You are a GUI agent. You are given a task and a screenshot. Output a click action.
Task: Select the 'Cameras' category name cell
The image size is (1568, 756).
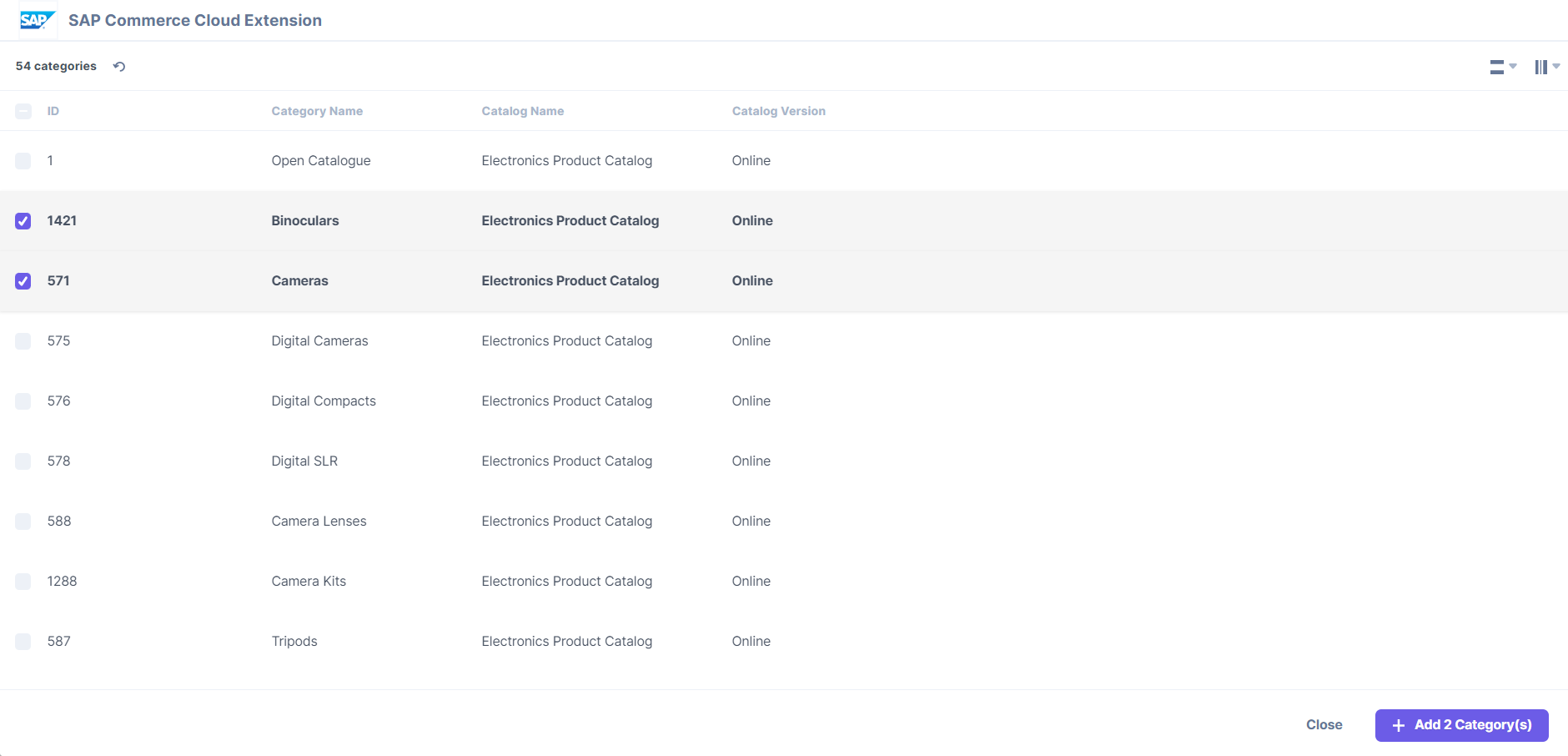coord(300,281)
